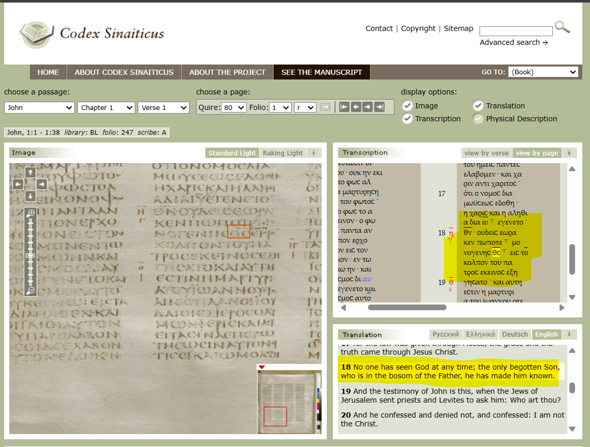The image size is (590, 447).
Task: Open the Copyright link
Action: point(418,28)
